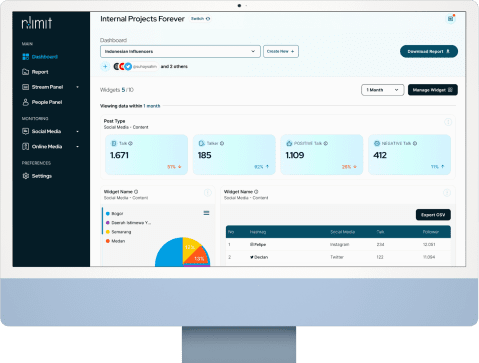The width and height of the screenshot is (479, 363).
Task: Click the plus icon to add account
Action: [x=105, y=66]
